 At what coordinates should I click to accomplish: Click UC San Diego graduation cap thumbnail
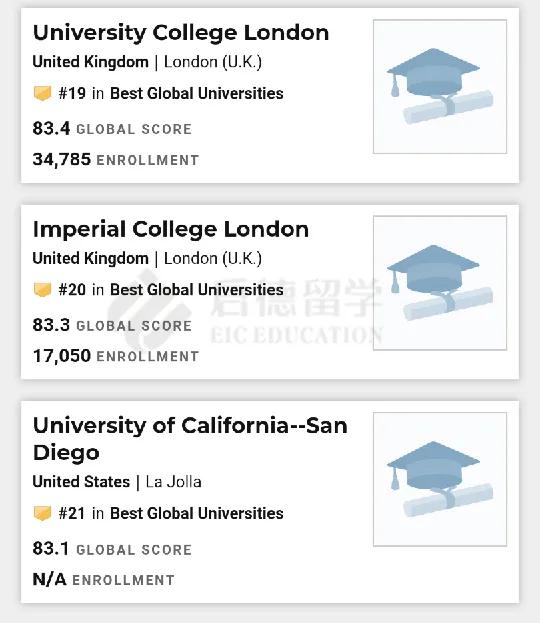pos(440,479)
